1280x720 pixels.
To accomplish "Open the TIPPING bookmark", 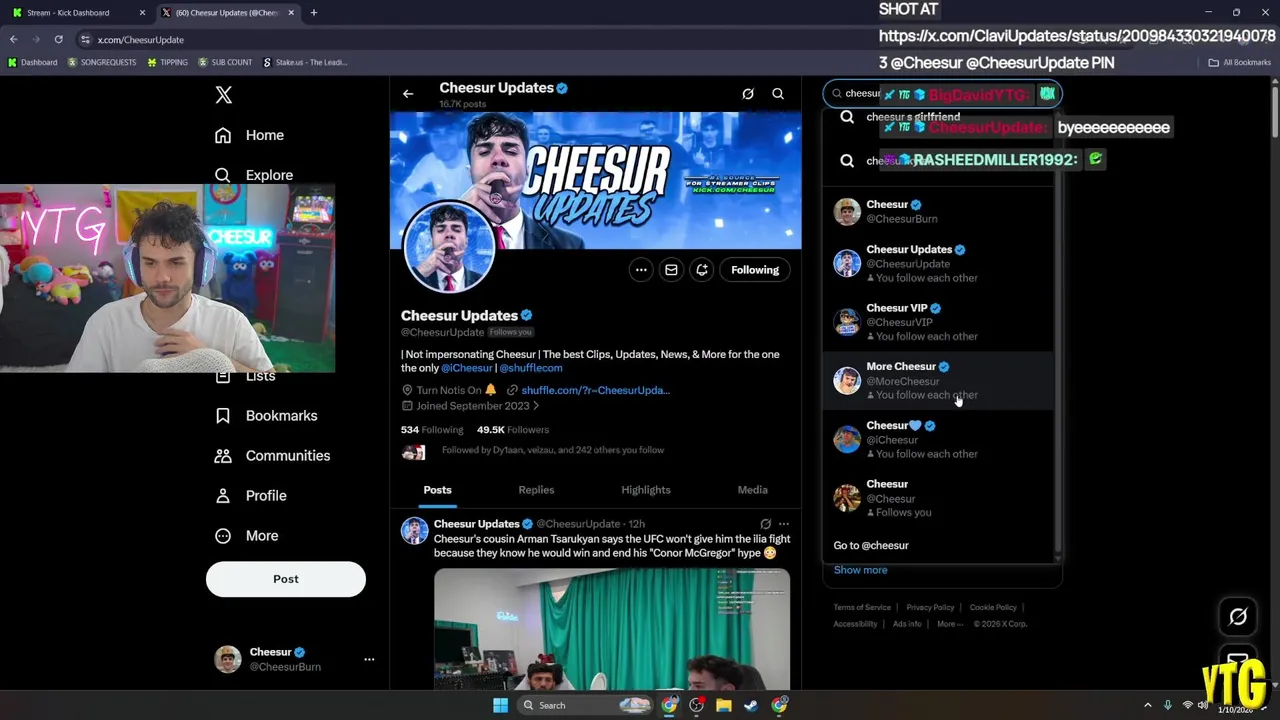I will coord(167,63).
